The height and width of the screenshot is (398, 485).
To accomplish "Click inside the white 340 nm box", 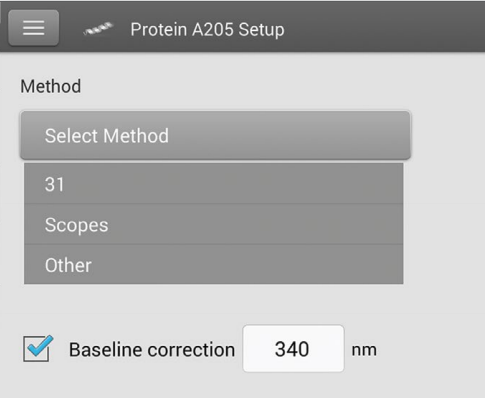I will click(293, 349).
